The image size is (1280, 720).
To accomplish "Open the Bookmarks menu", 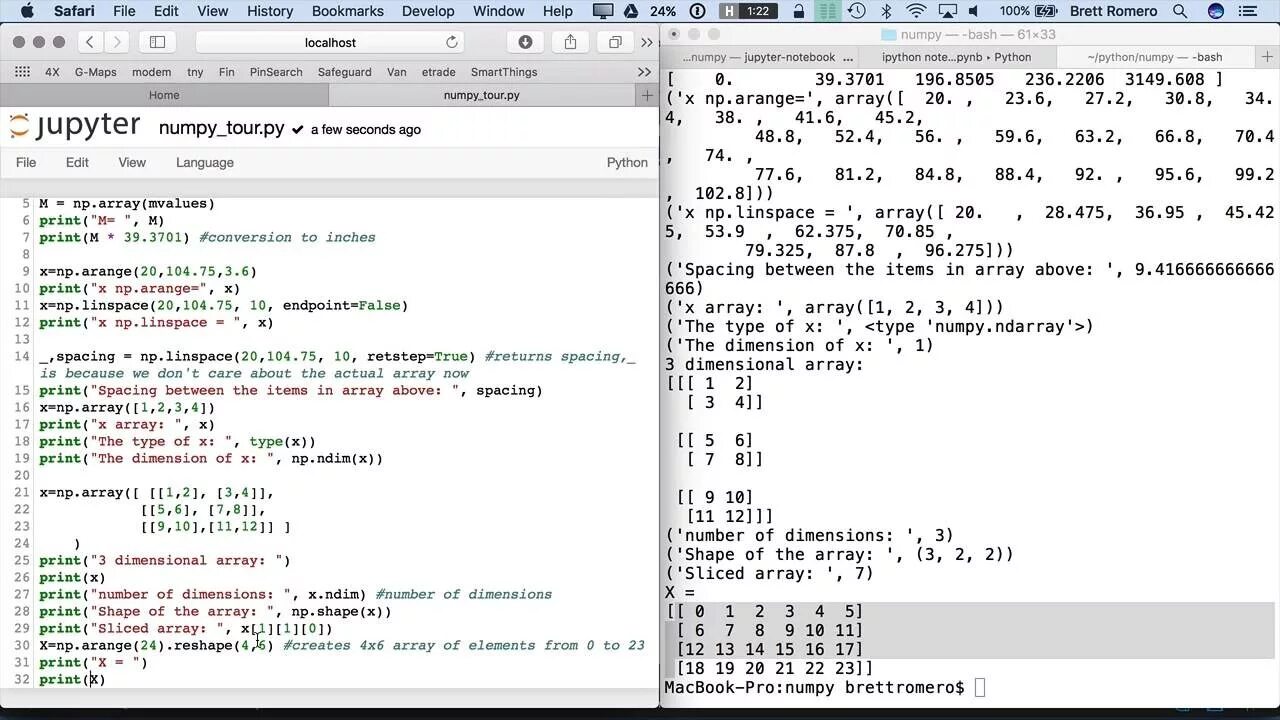I will [347, 11].
